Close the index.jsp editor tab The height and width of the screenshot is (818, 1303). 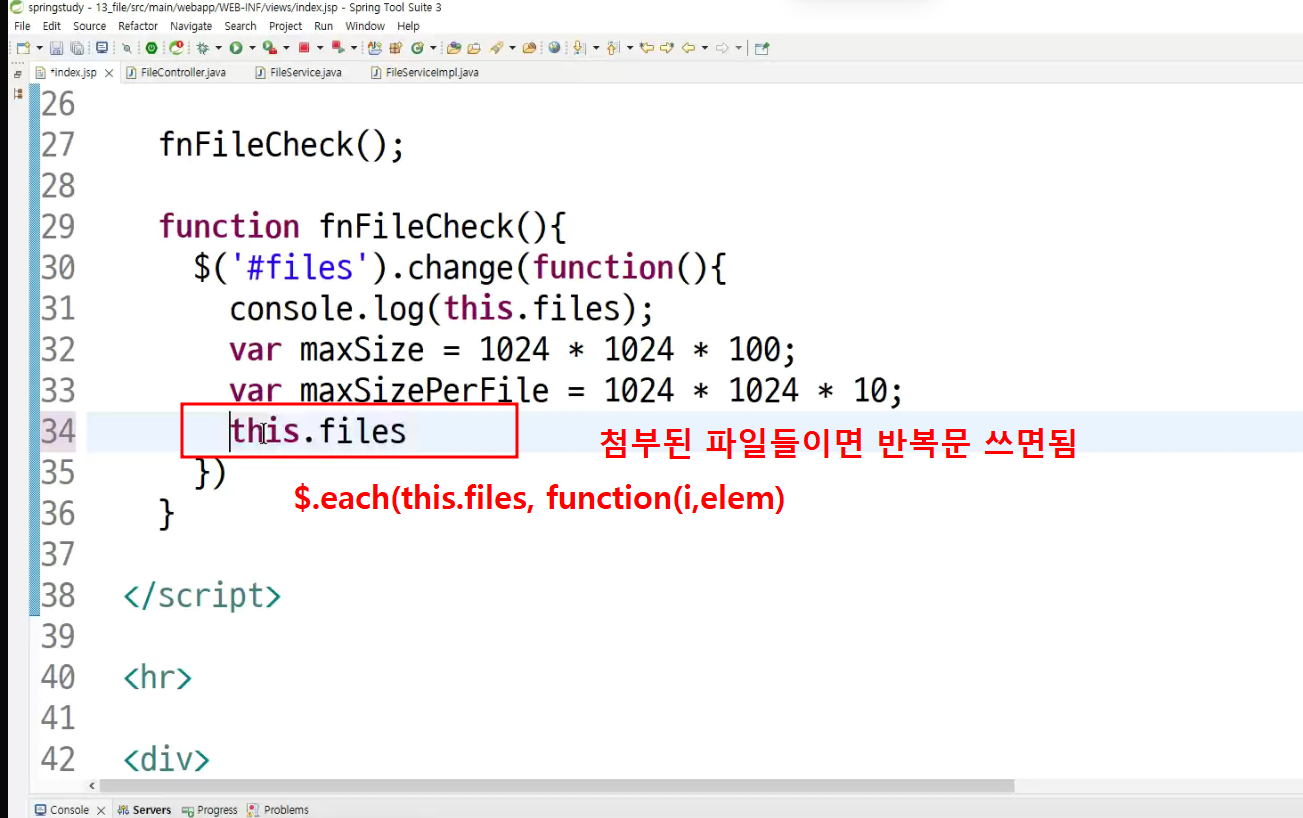coord(109,73)
